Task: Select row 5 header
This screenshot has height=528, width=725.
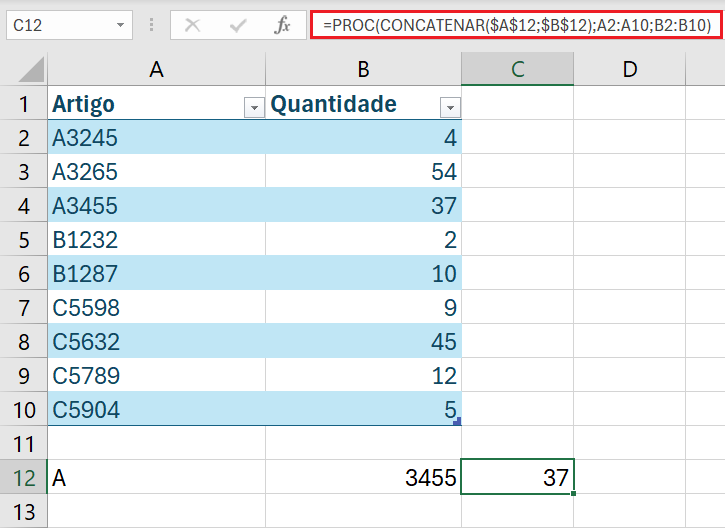Action: point(24,239)
